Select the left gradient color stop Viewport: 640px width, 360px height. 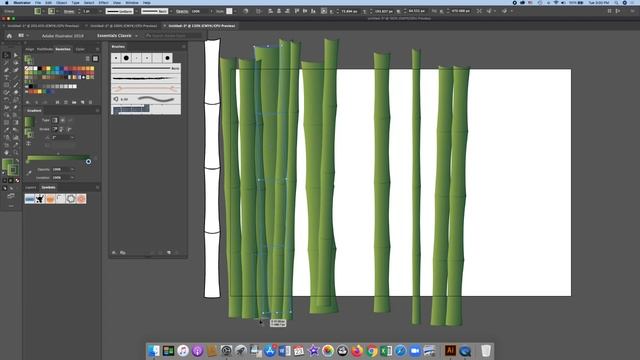(27, 162)
